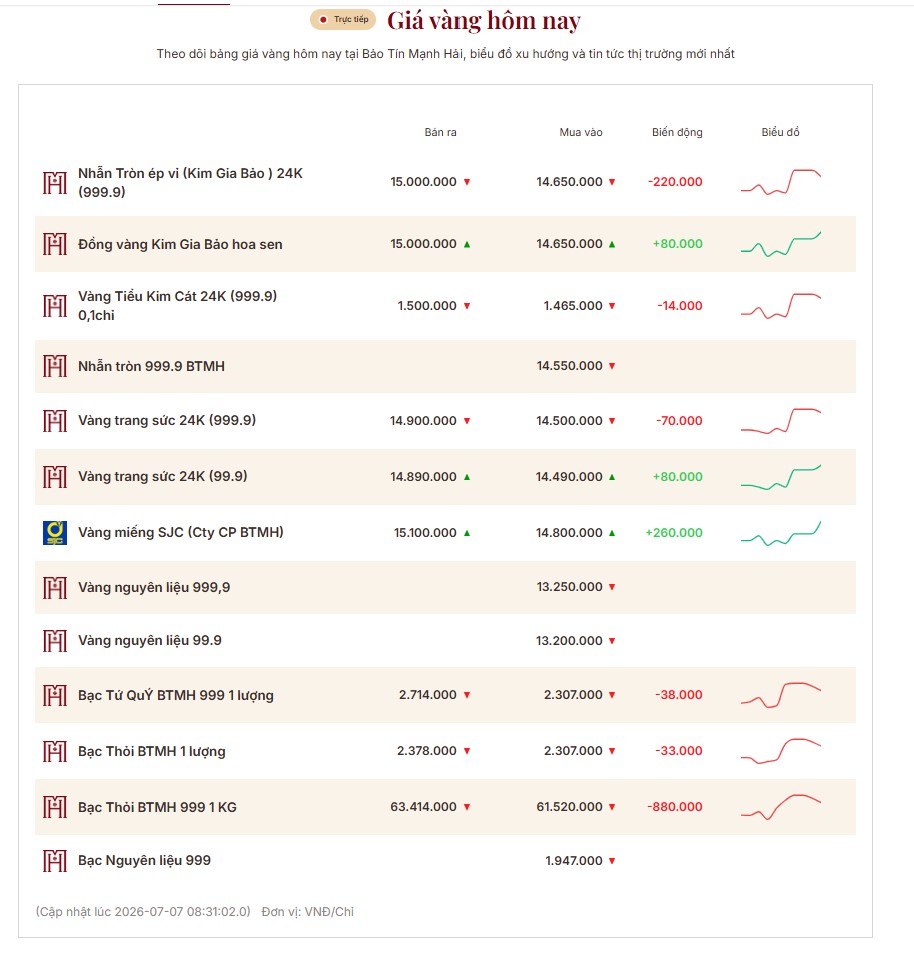Click the BTMH logo beside Nhẫn Tròn ép vỉ

click(x=55, y=183)
